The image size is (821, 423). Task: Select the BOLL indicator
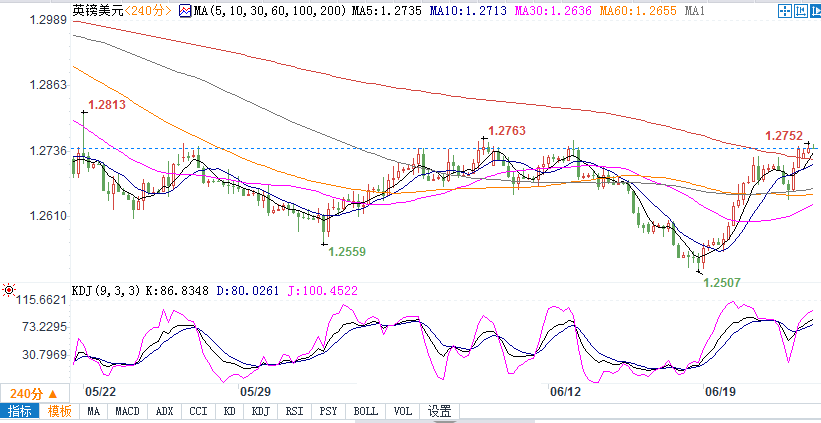[x=365, y=411]
